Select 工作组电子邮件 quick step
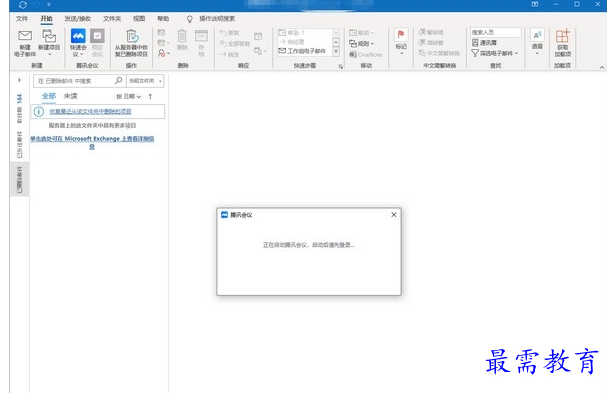The width and height of the screenshot is (607, 393). 302,51
